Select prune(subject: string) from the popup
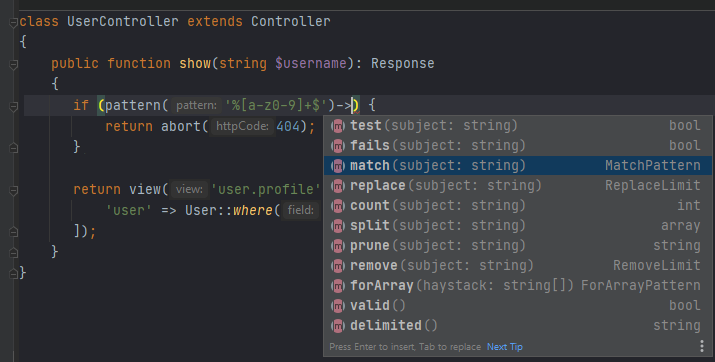 tap(518, 246)
